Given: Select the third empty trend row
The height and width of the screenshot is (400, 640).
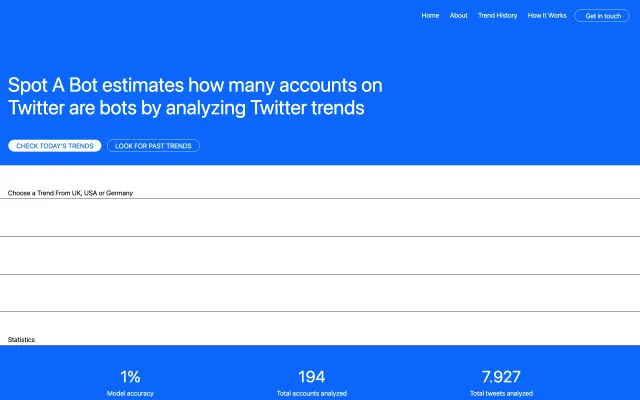Looking at the screenshot, I should point(320,293).
